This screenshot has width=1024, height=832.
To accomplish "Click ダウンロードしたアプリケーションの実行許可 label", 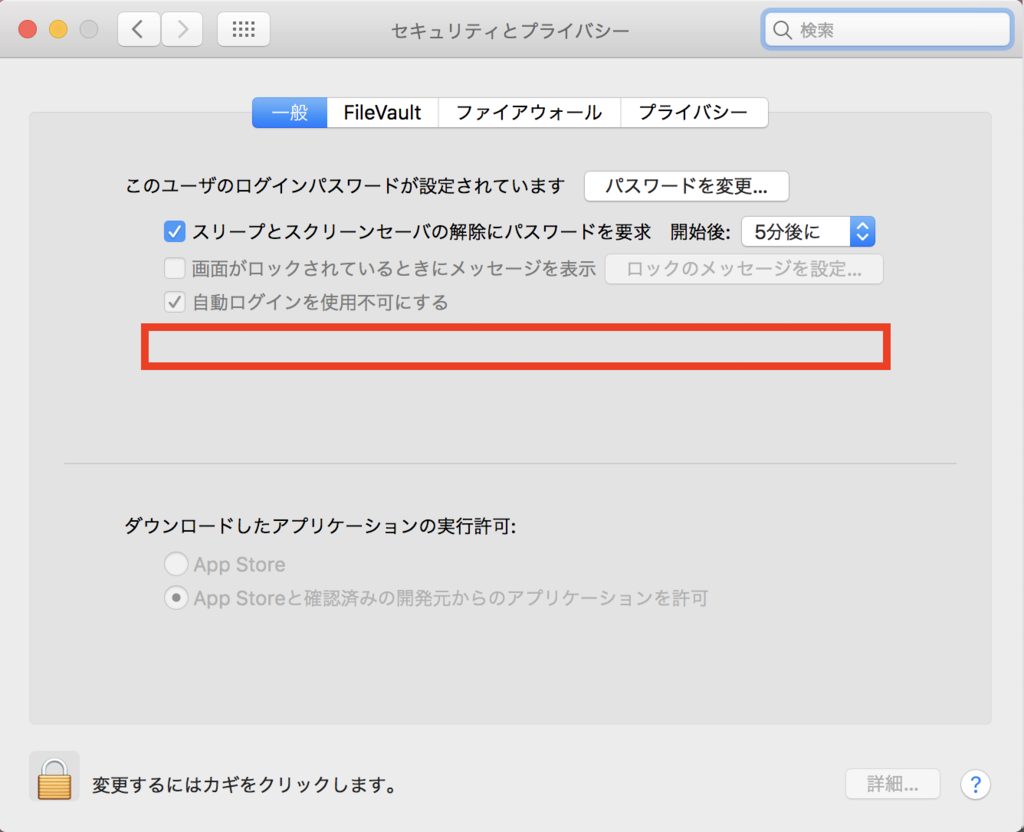I will pos(321,526).
